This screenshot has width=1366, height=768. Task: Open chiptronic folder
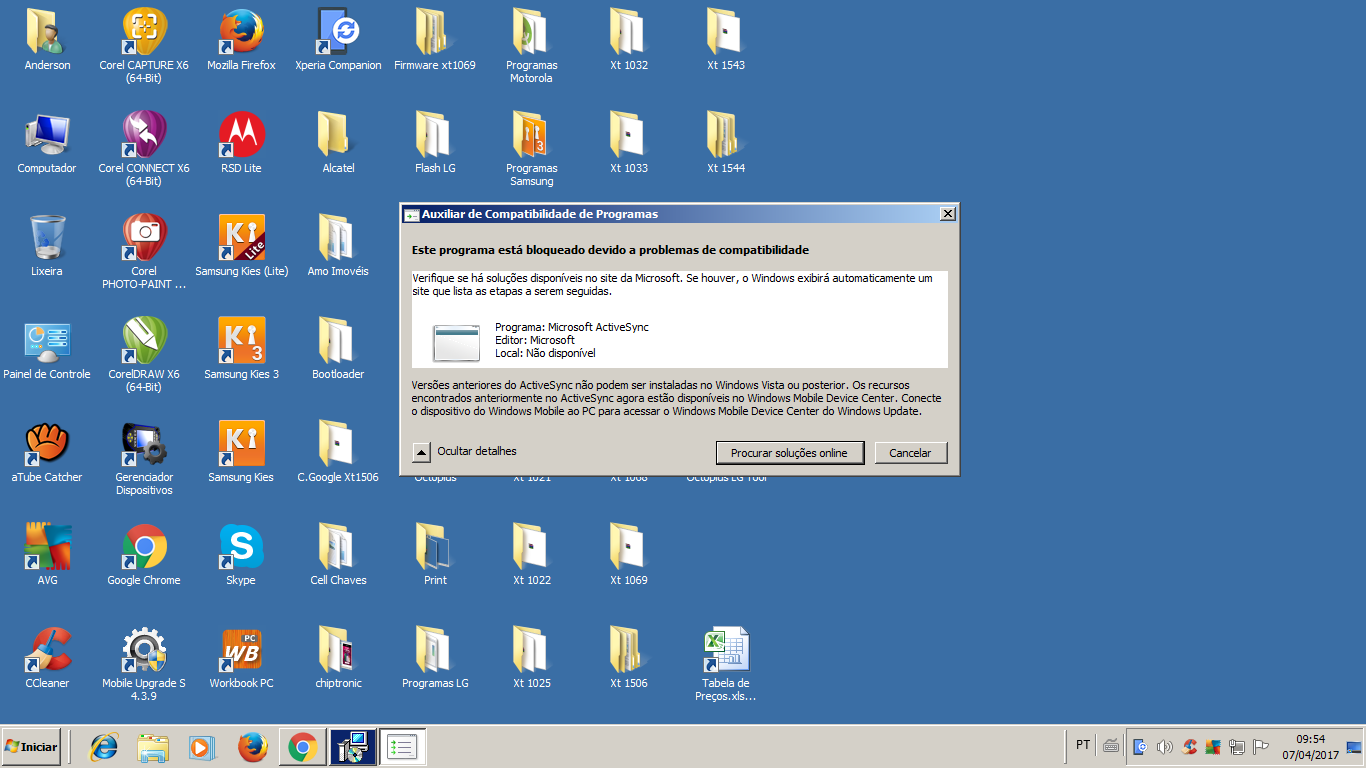point(338,658)
